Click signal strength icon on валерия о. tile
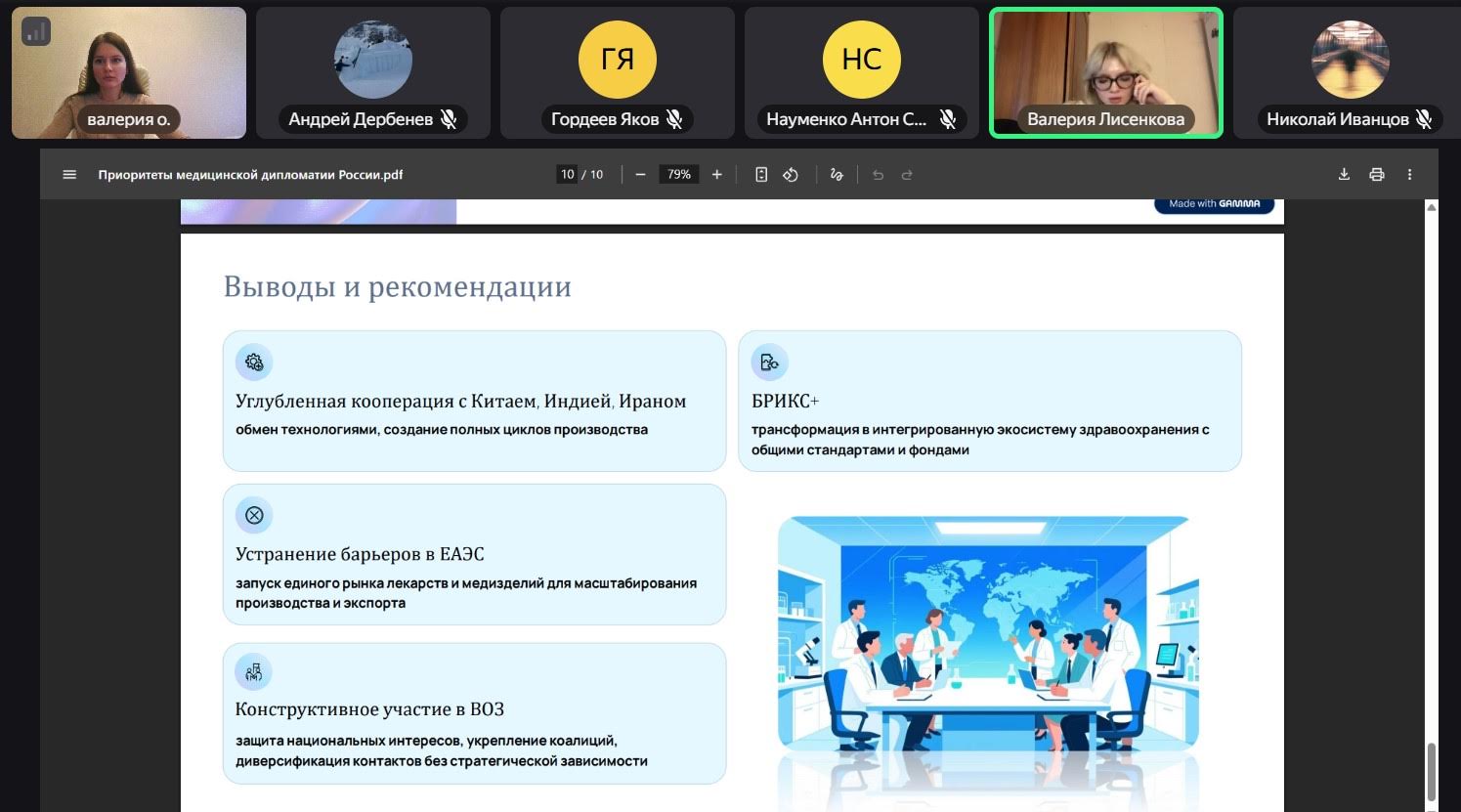1461x812 pixels. tap(36, 31)
